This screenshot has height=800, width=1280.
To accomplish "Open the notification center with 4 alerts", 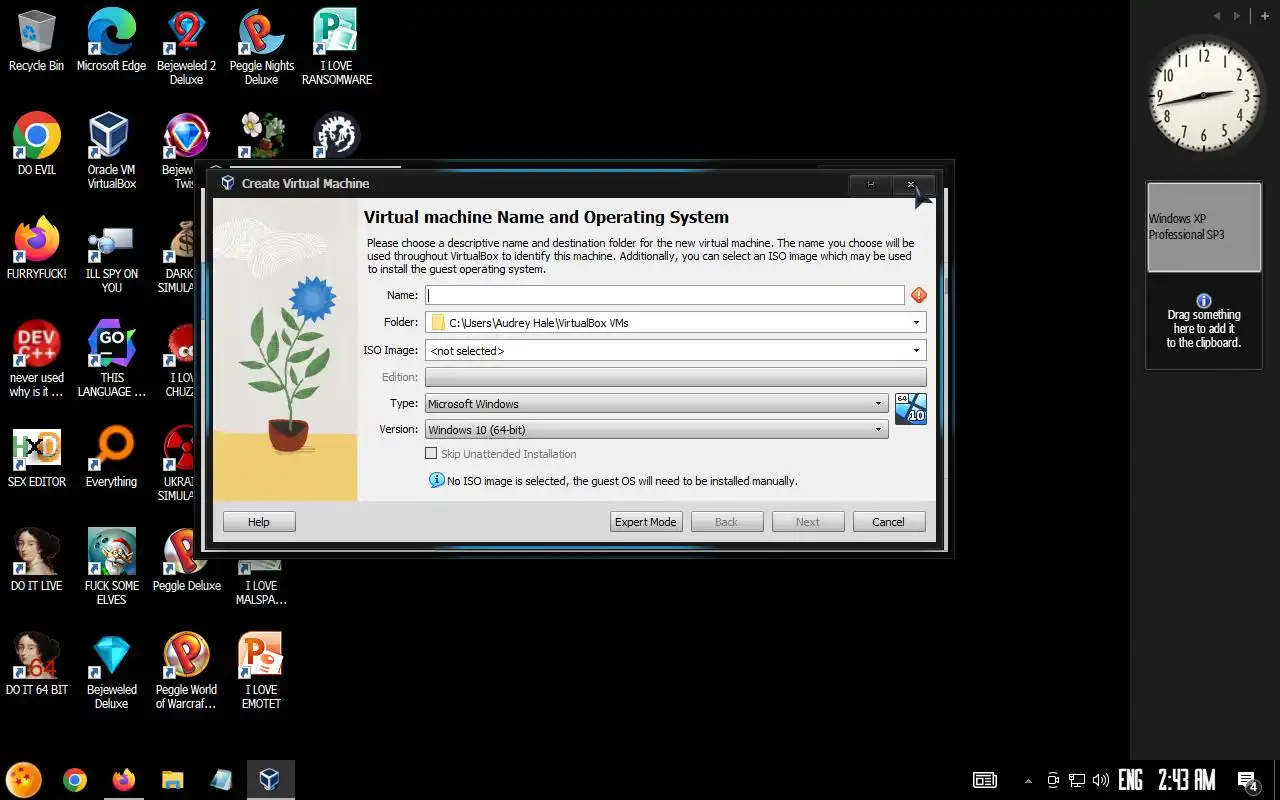I will [x=1248, y=781].
